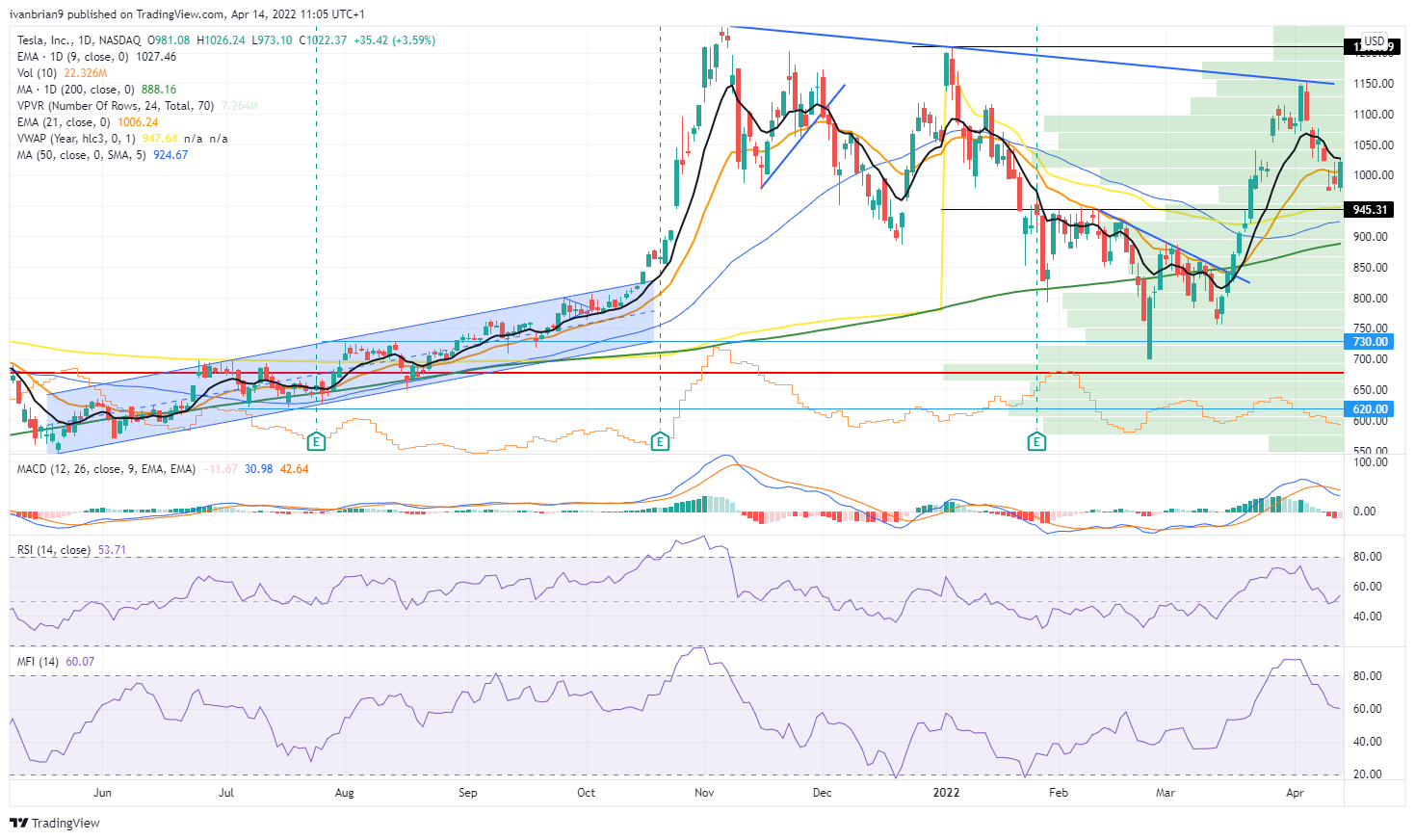This screenshot has width=1415, height=840.
Task: Click the Apr label on the time axis
Action: (1295, 793)
